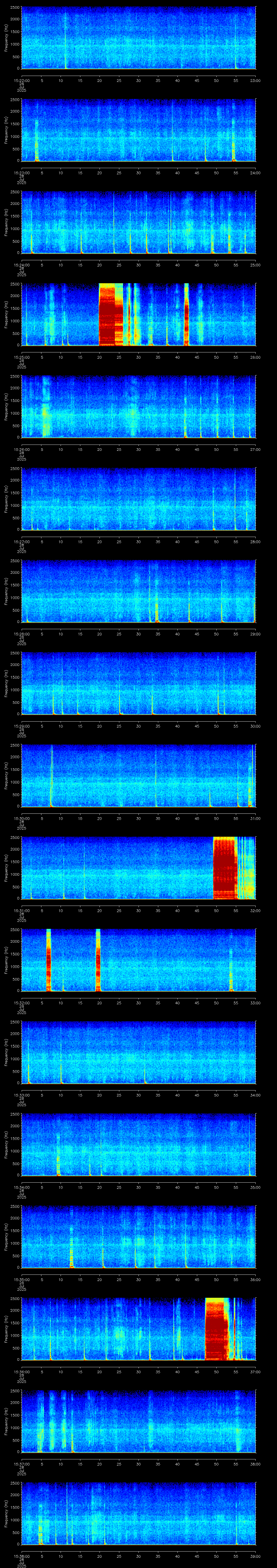Click the 15:35:00 start time label
Viewport: 277px width, 1568px height.
pyautogui.click(x=21, y=1279)
